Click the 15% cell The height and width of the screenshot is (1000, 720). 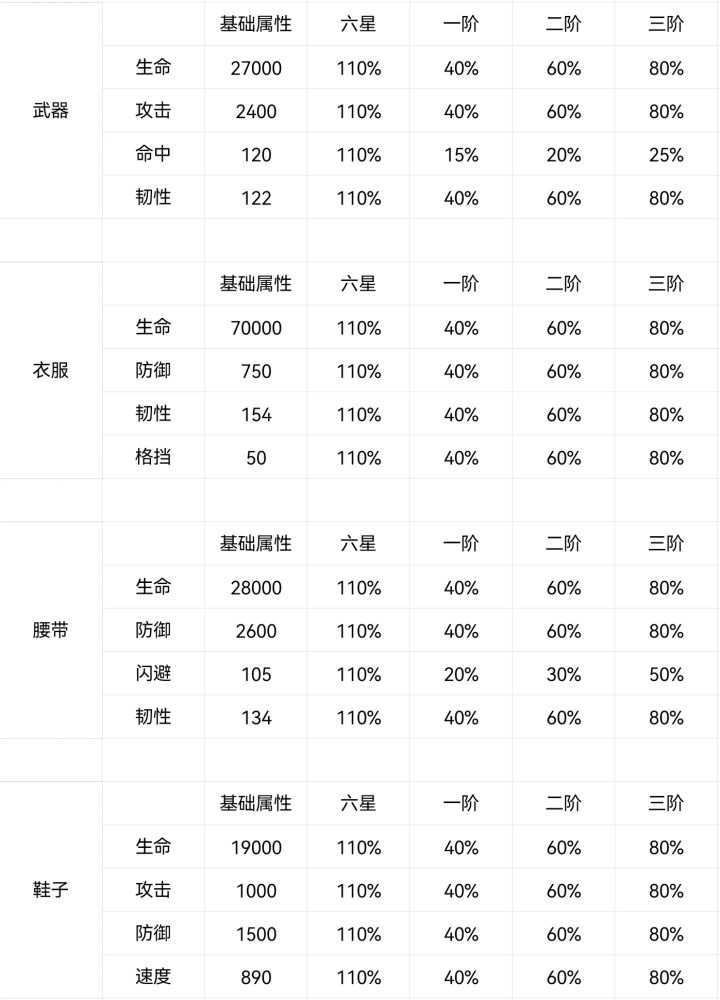point(461,155)
